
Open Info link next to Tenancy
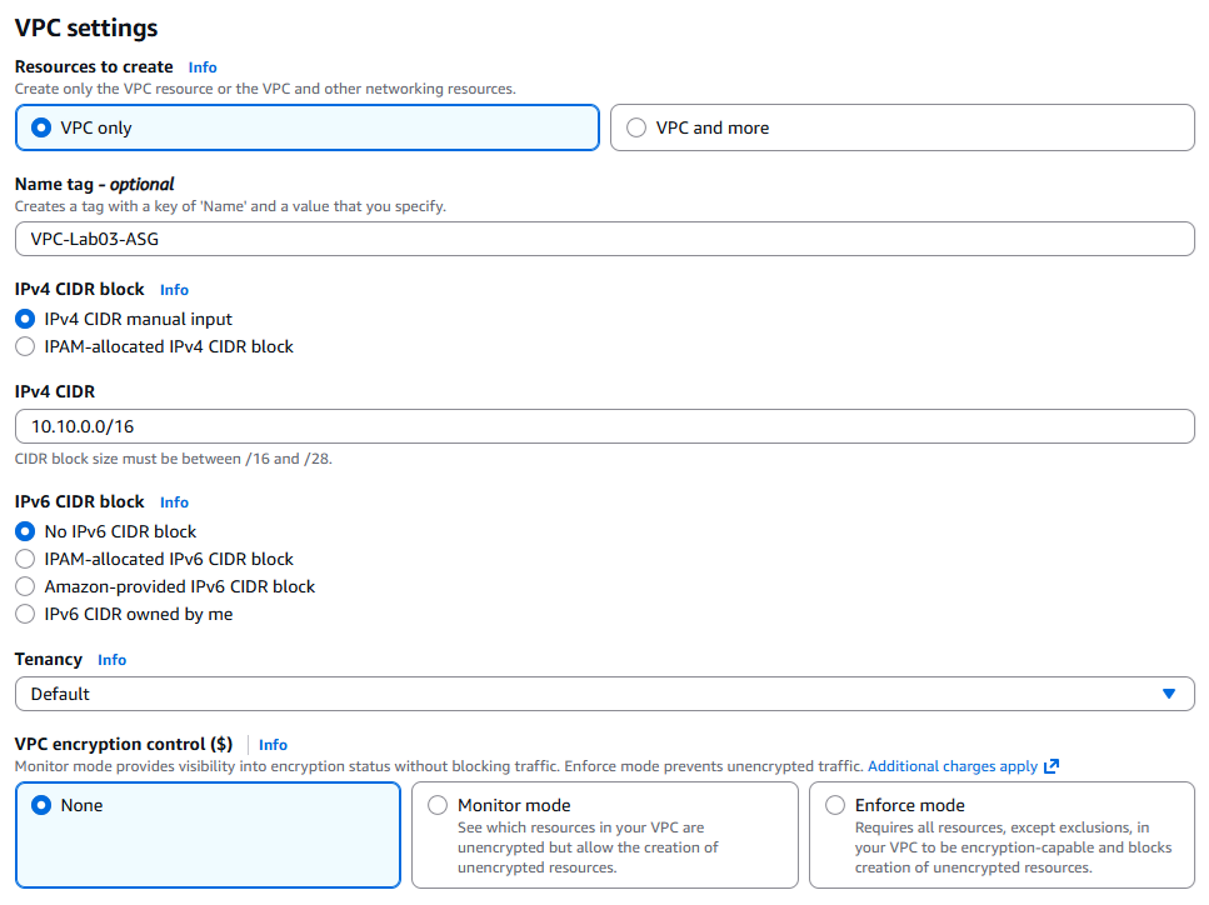(x=112, y=660)
